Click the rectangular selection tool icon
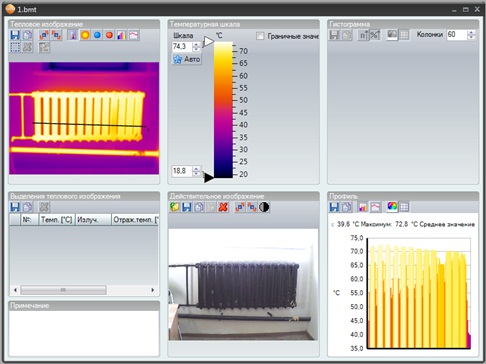486x364 pixels. pyautogui.click(x=15, y=47)
